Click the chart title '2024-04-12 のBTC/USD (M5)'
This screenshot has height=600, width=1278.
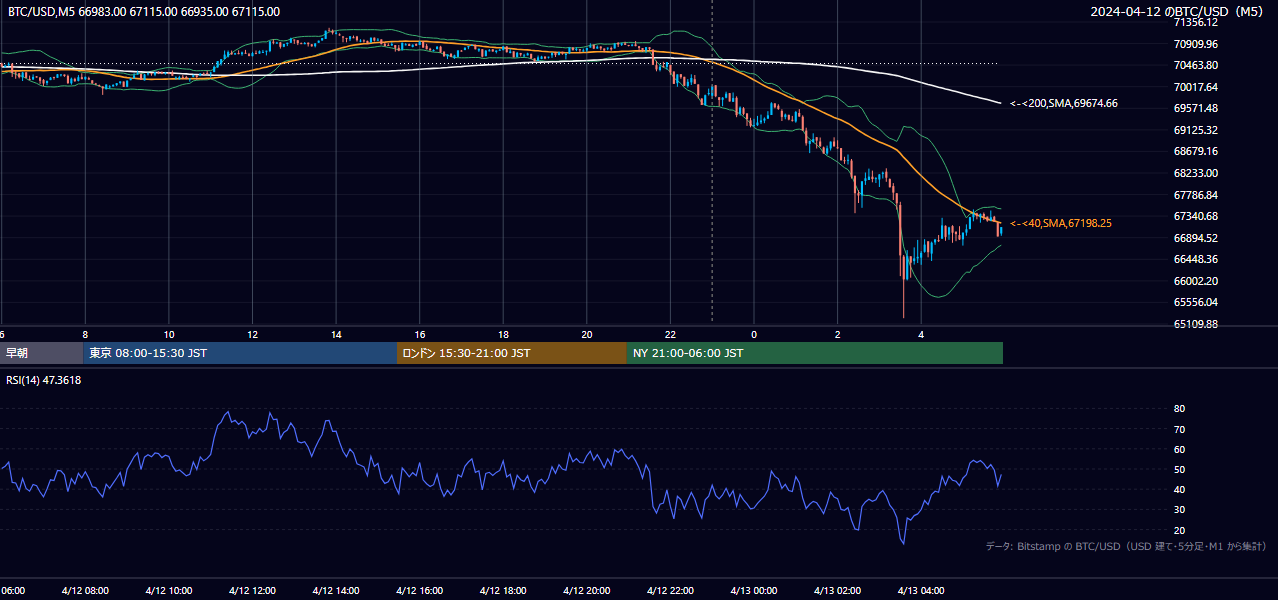tap(1176, 12)
